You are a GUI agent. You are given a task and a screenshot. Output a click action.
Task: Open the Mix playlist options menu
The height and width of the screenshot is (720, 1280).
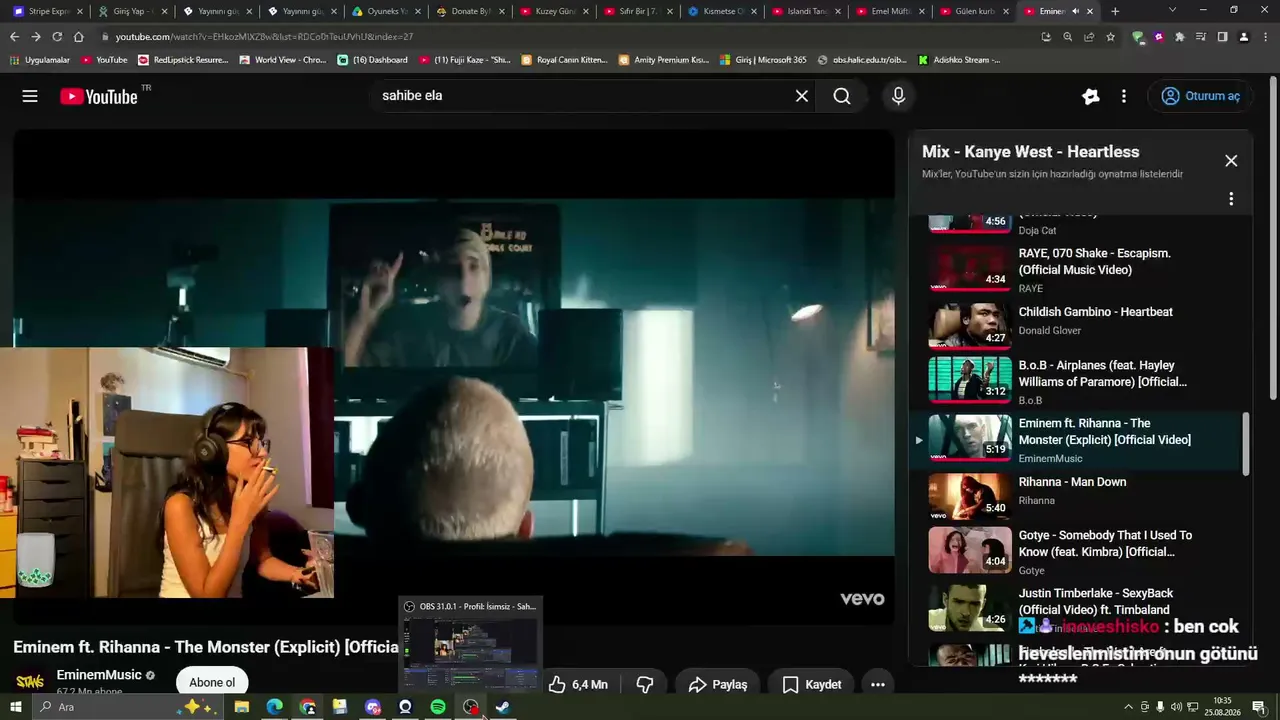pyautogui.click(x=1231, y=199)
